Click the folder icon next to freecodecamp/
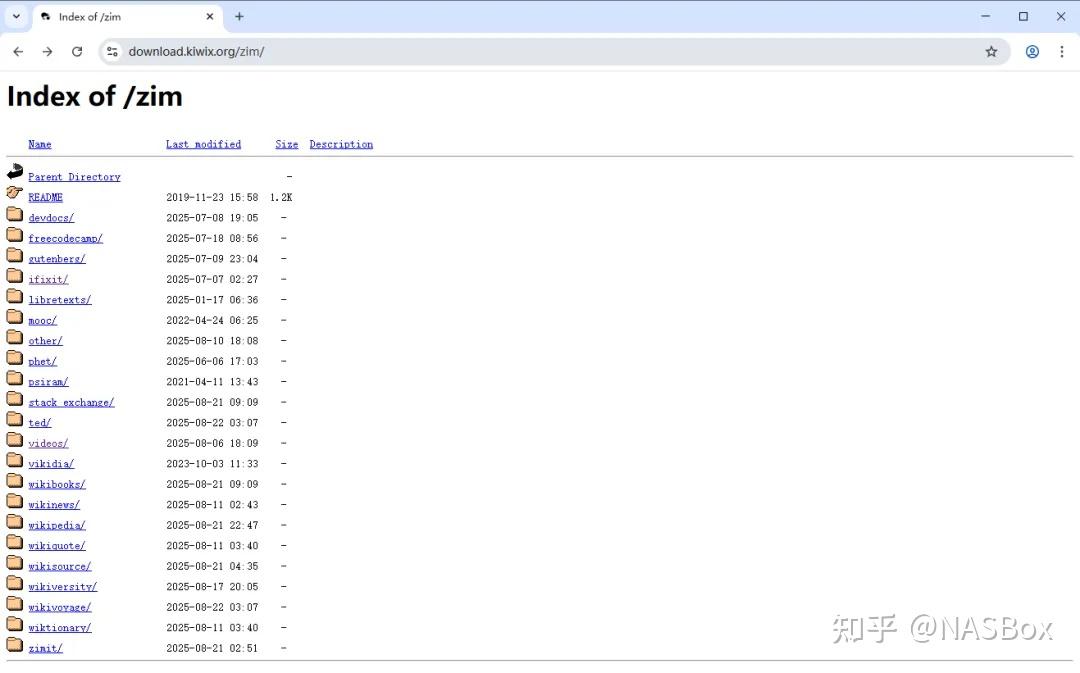 (x=14, y=235)
